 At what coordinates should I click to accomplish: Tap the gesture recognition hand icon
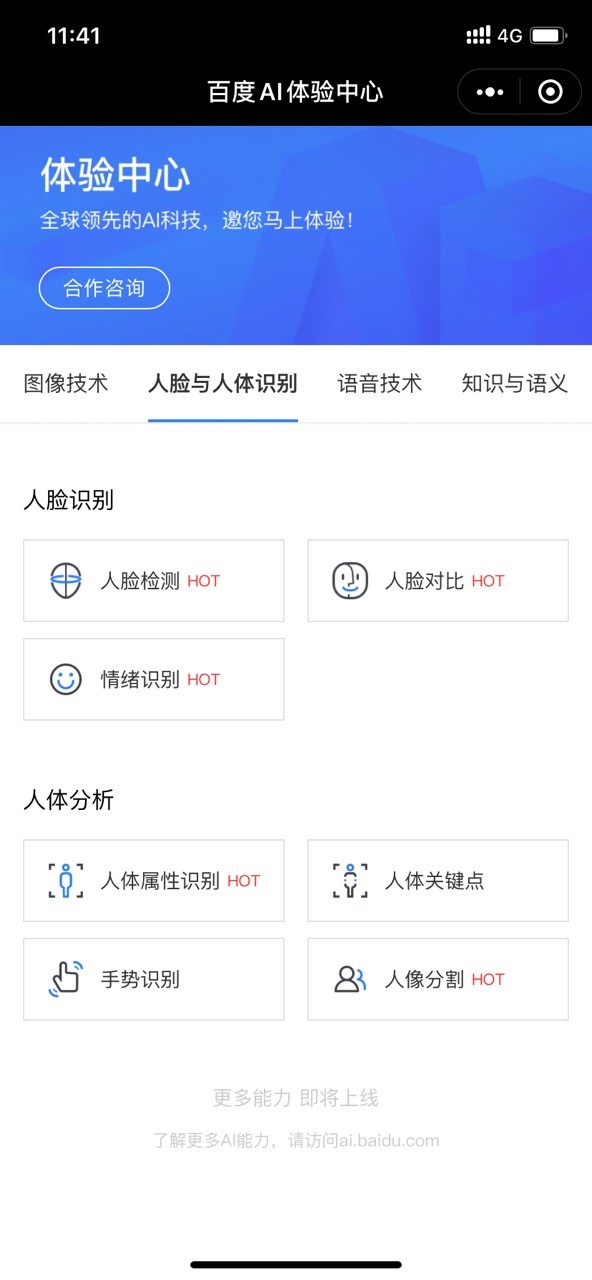66,979
